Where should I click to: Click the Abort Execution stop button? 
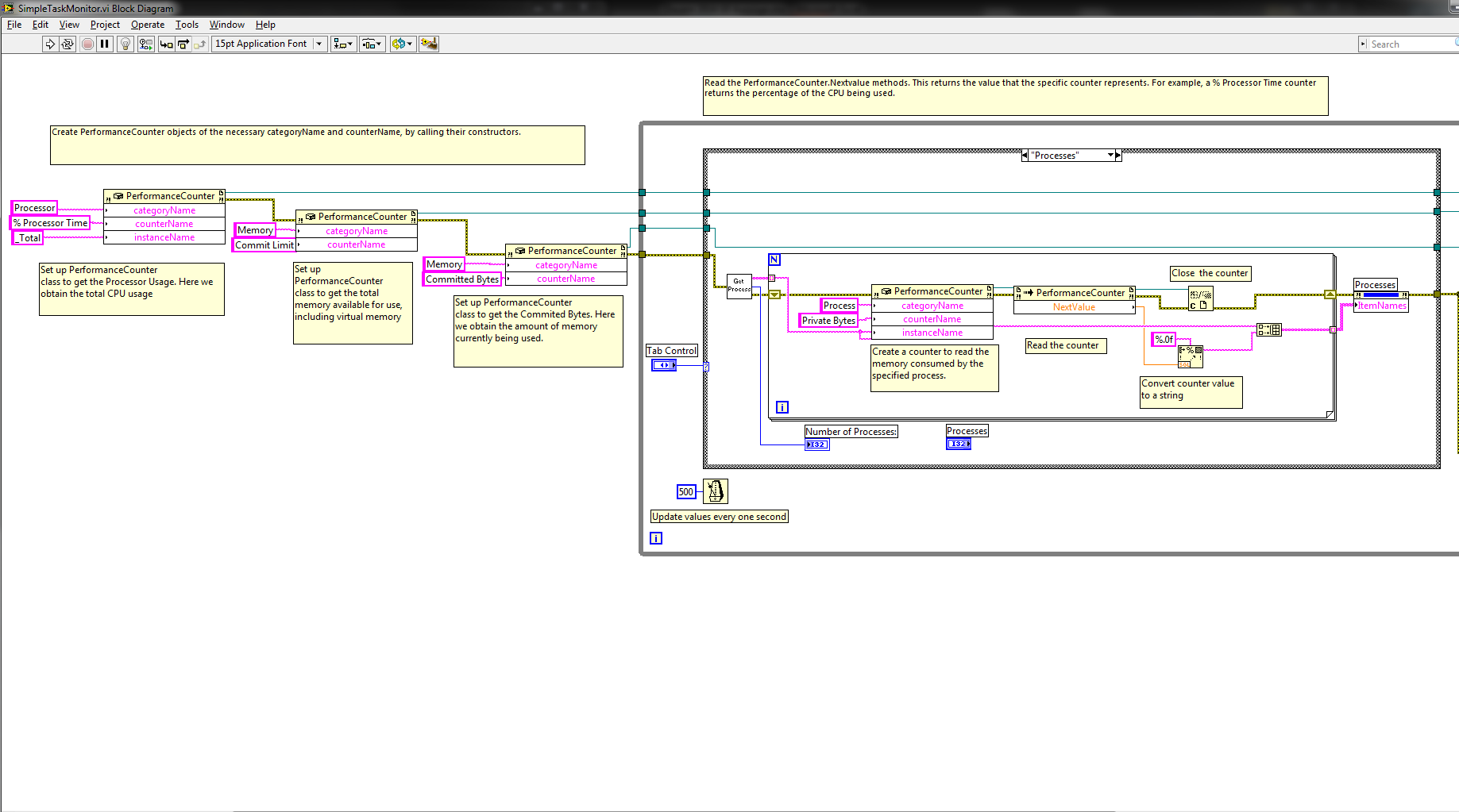(x=87, y=44)
